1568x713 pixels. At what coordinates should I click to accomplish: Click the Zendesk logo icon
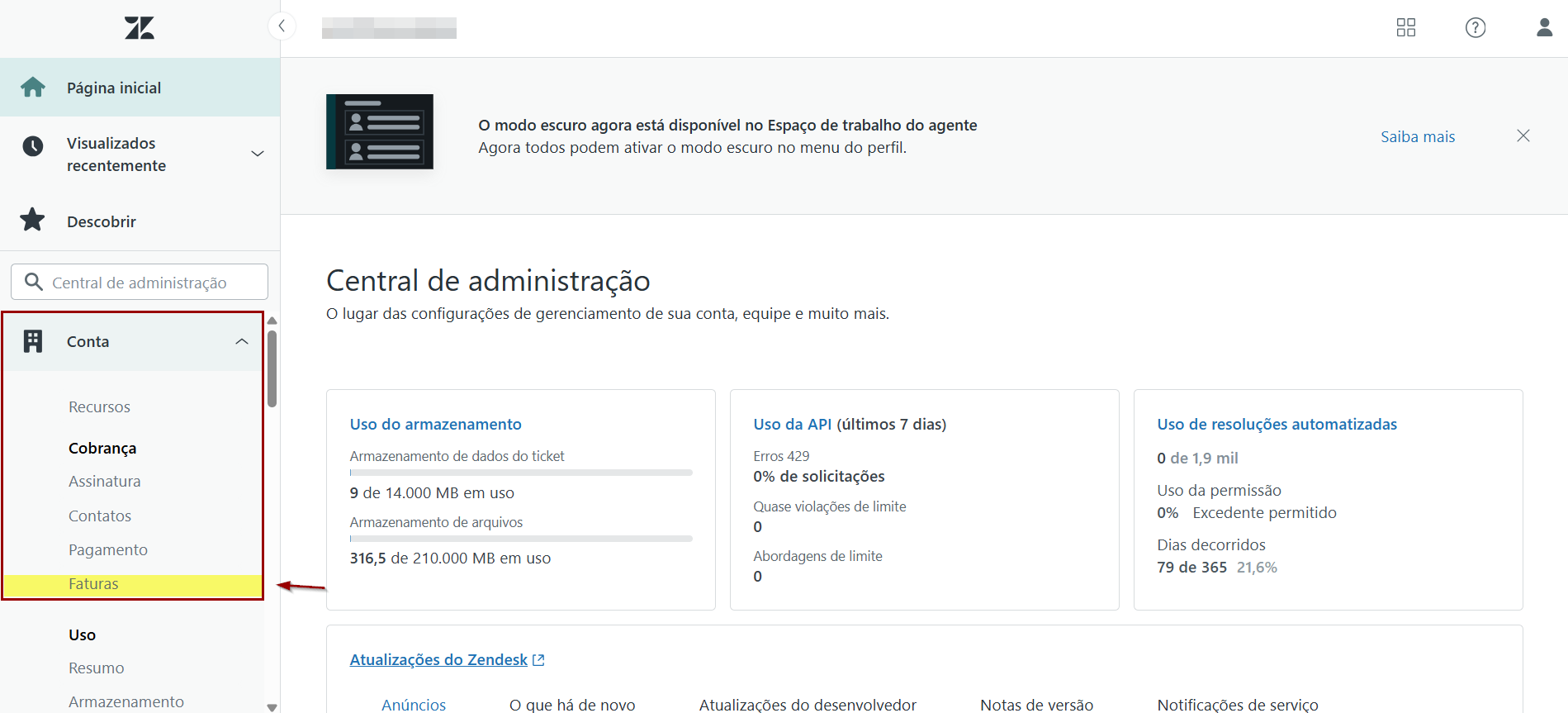(x=140, y=28)
